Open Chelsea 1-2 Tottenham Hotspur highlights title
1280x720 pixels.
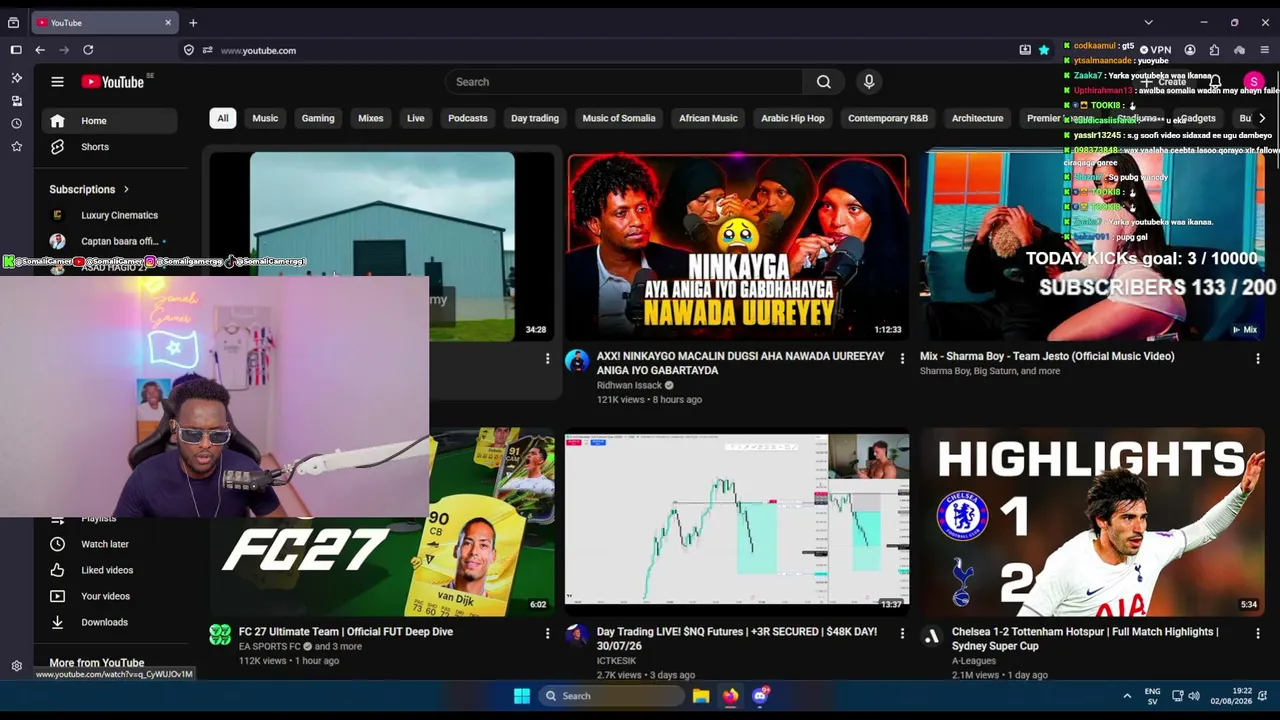1085,639
